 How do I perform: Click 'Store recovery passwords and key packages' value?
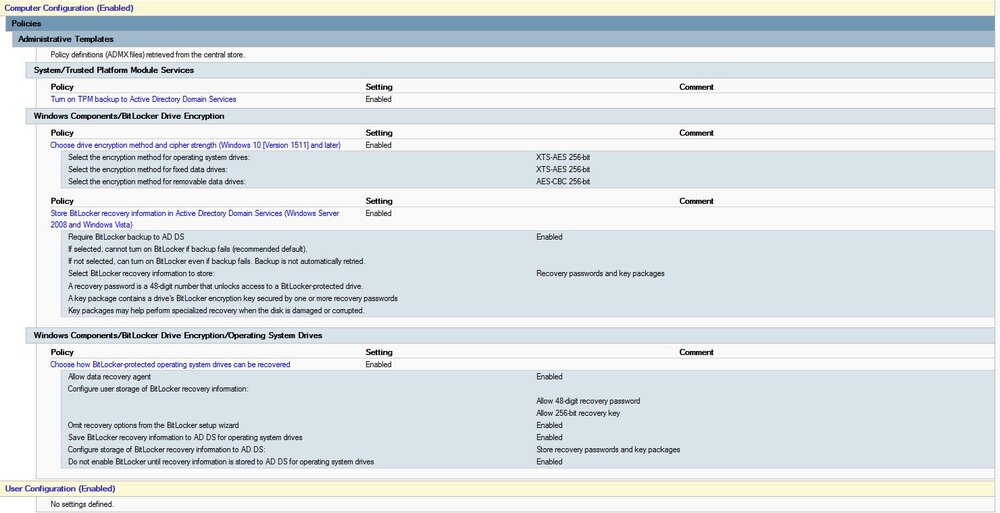[x=608, y=450]
